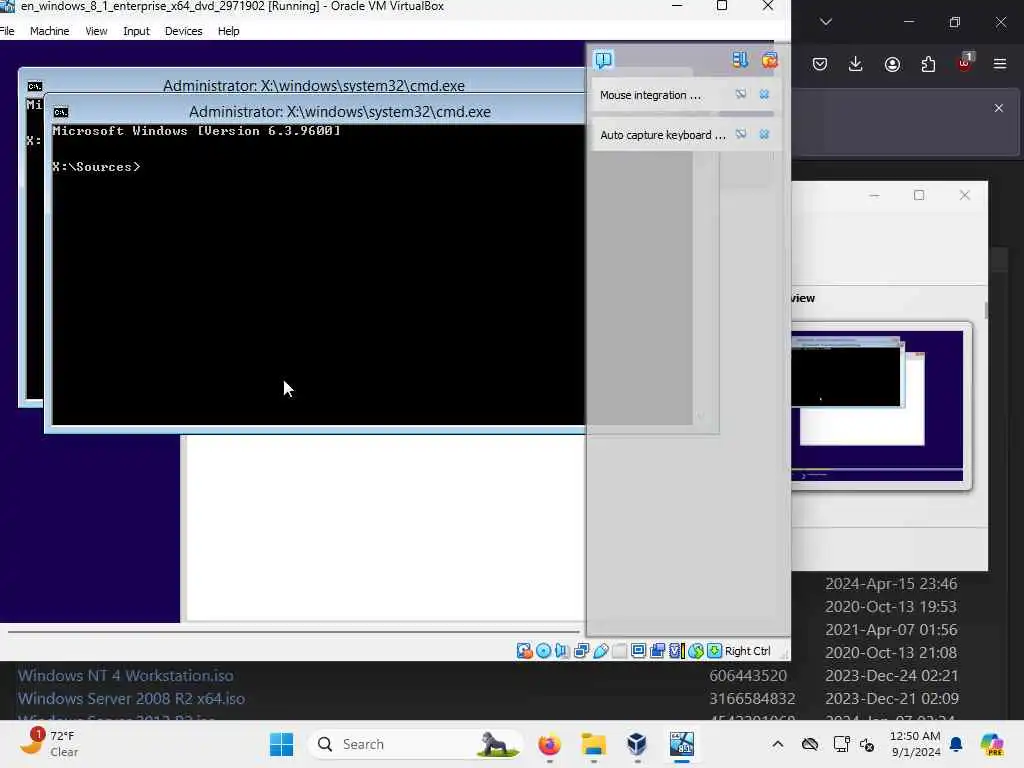Viewport: 1024px width, 768px height.
Task: Open the Copilot preview icon on taskbar
Action: (x=991, y=744)
